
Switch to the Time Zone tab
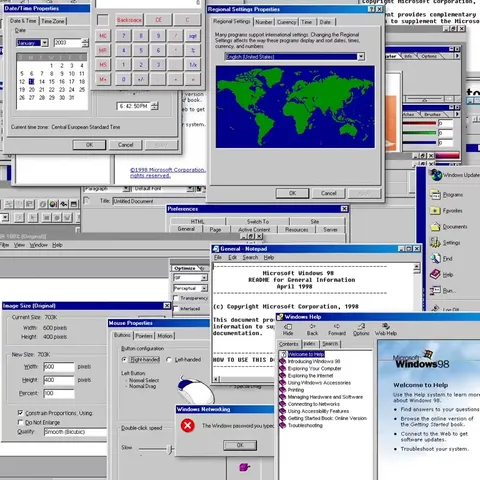click(53, 21)
